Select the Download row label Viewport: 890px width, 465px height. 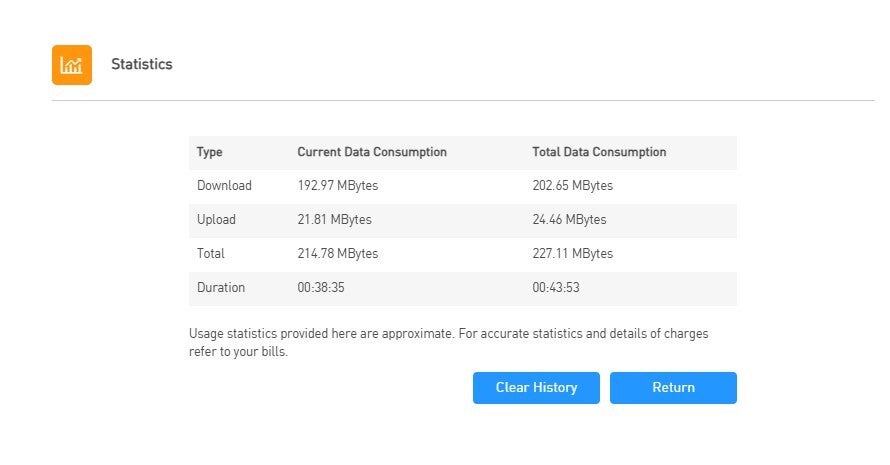pos(224,186)
